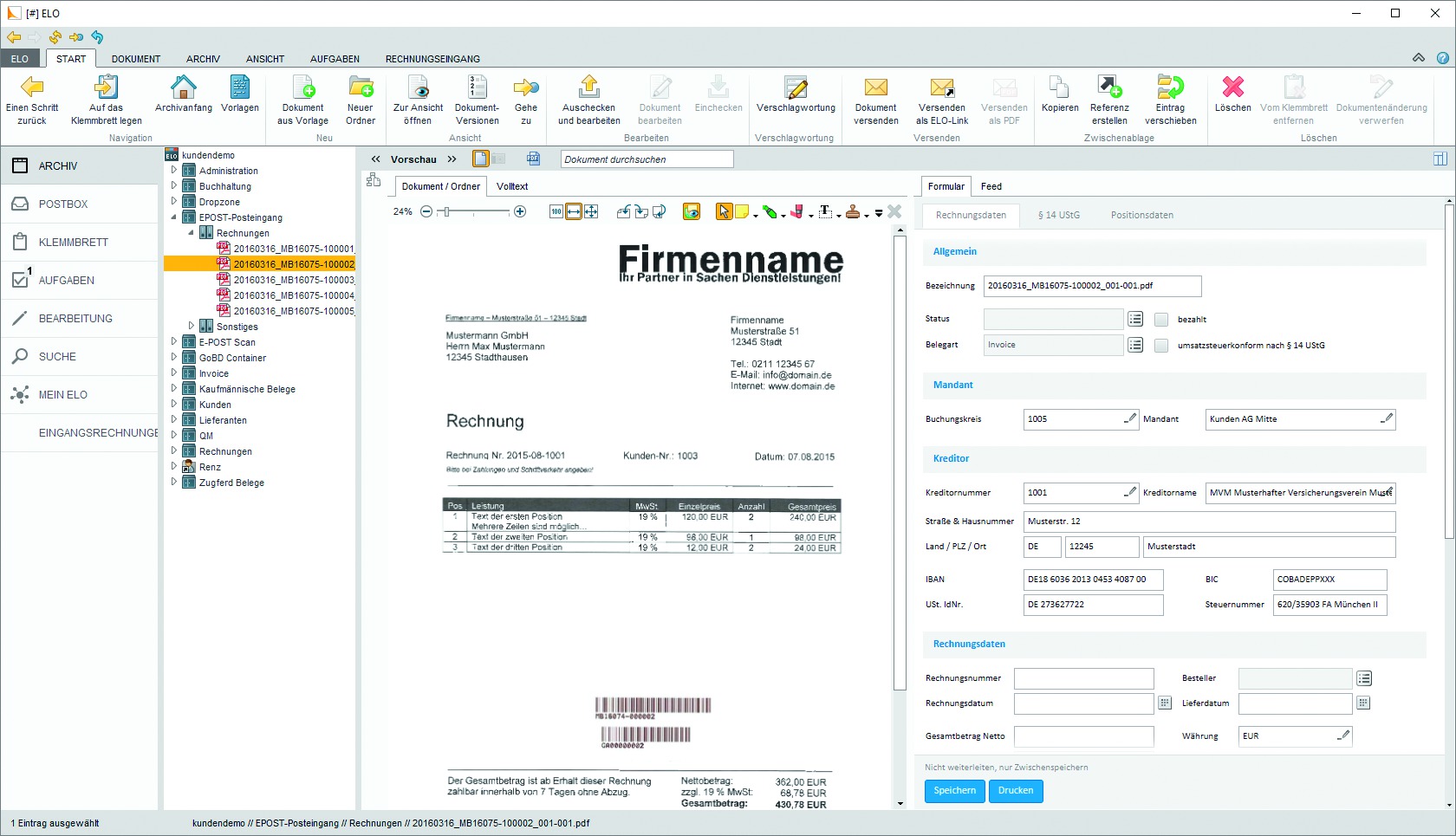Click Dokument versenden envelope icon
This screenshot has width=1456, height=836.
(x=875, y=87)
